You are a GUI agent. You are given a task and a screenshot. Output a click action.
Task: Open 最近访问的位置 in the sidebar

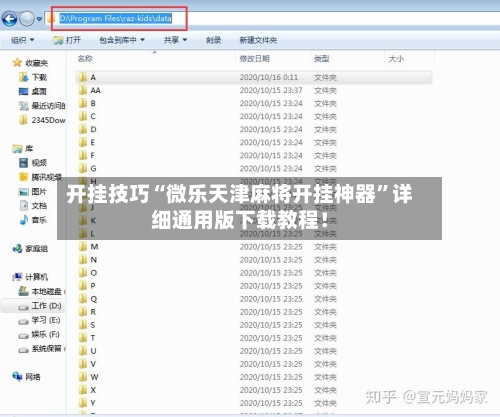42,106
